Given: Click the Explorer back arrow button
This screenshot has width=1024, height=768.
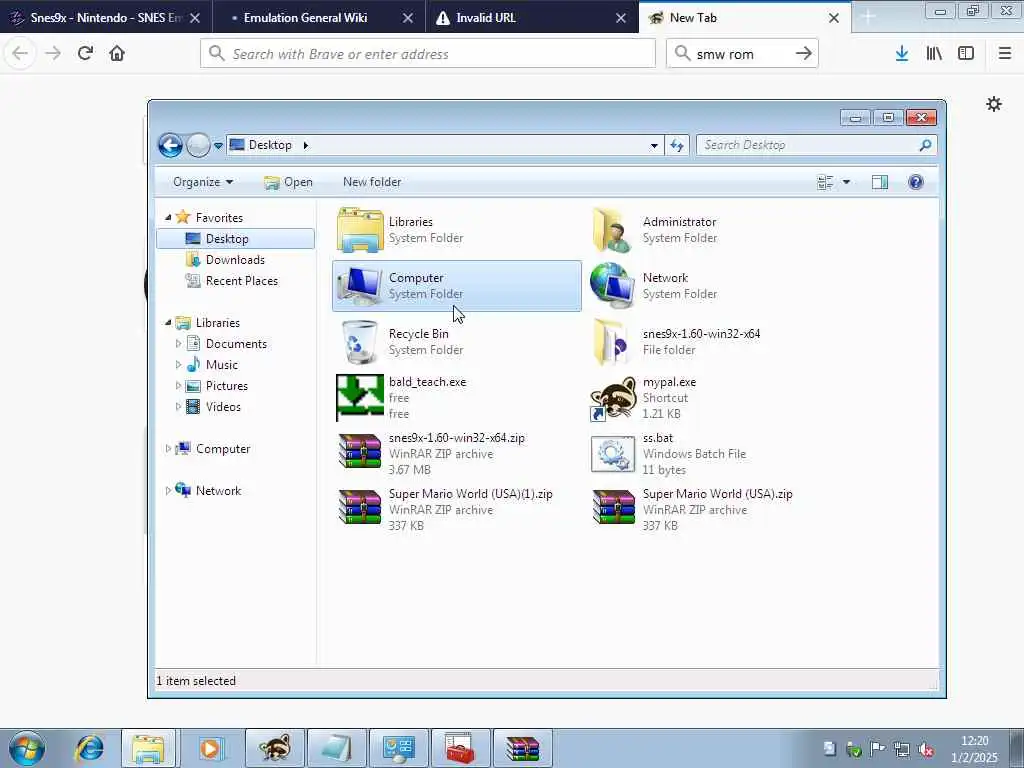Looking at the screenshot, I should pos(170,145).
